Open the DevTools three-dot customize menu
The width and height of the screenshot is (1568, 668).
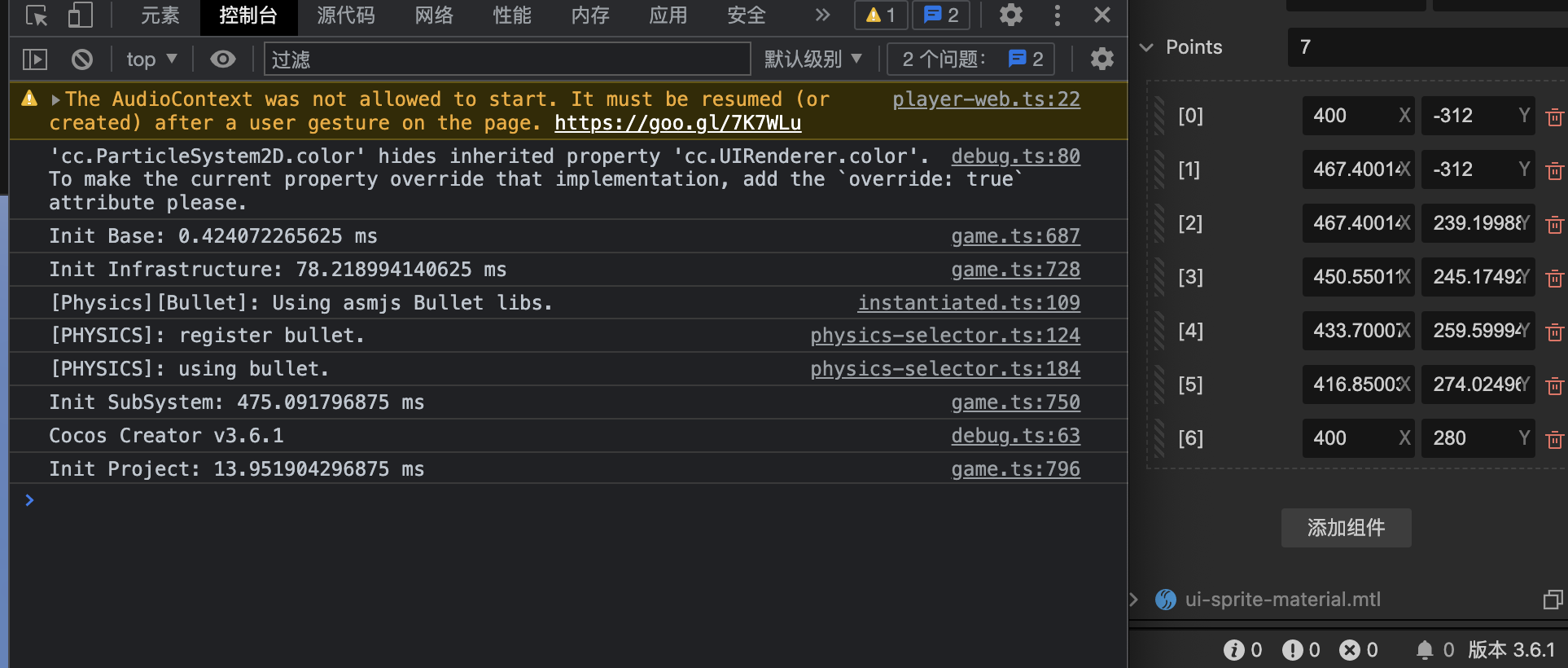coord(1057,15)
